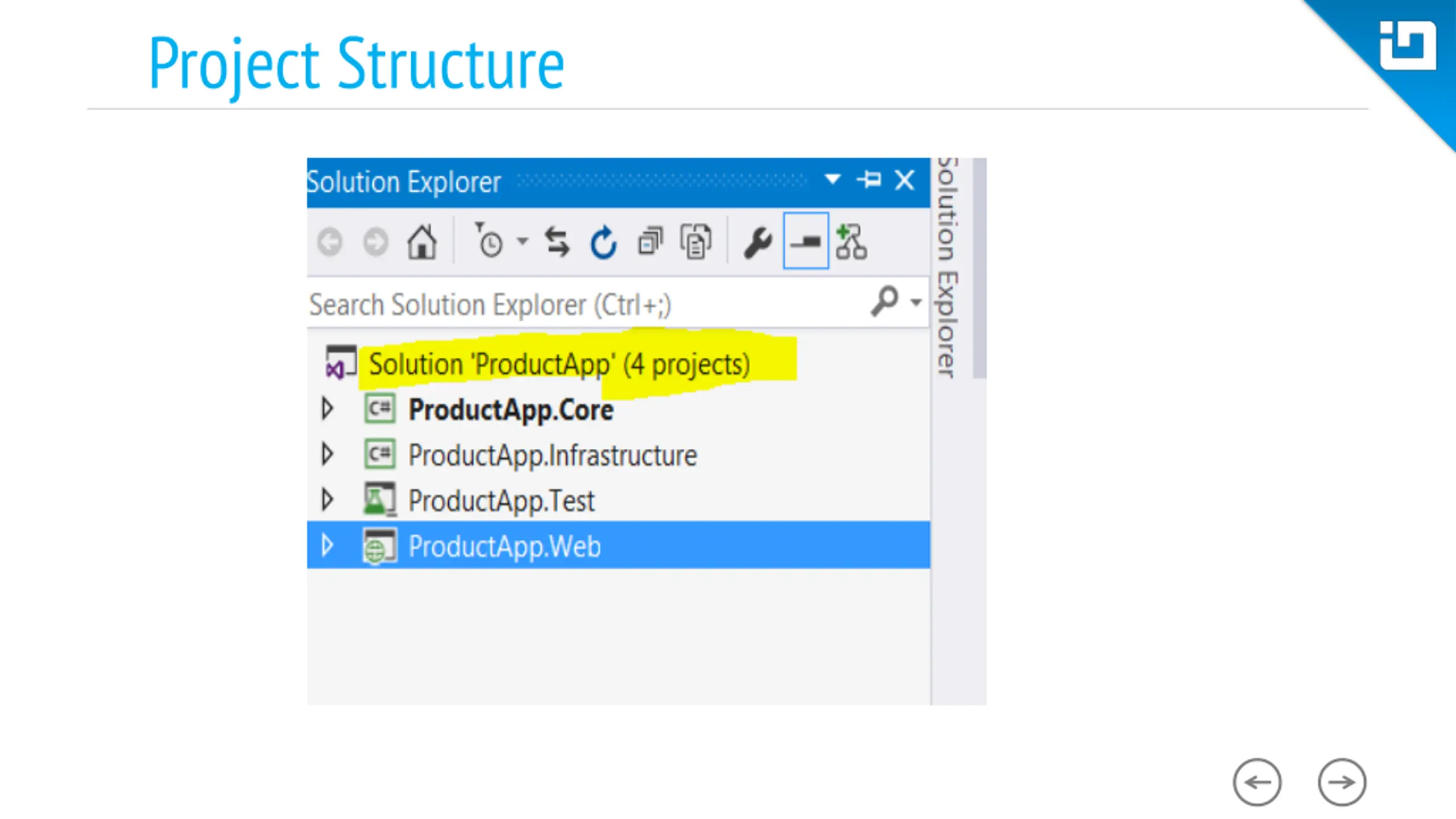The height and width of the screenshot is (819, 1456).
Task: Click the Collapse All icon
Action: coord(650,242)
